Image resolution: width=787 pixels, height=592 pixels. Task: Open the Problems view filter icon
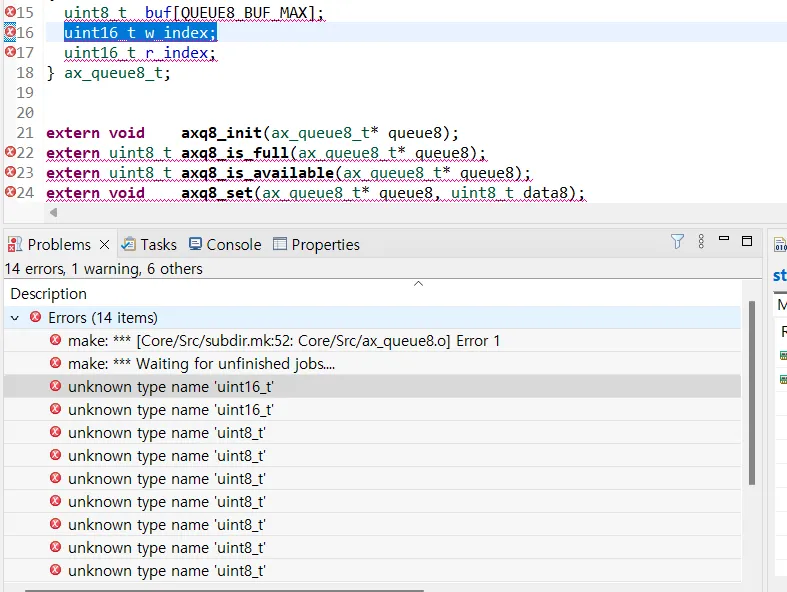click(677, 242)
